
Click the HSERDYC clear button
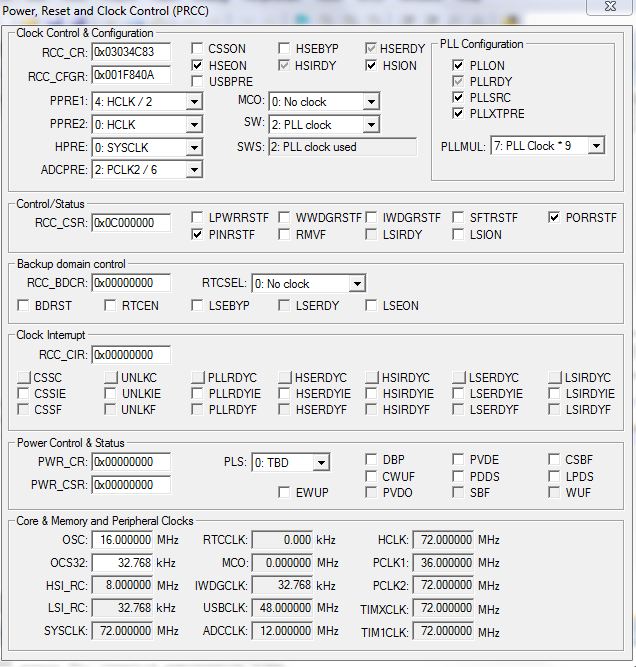[285, 377]
